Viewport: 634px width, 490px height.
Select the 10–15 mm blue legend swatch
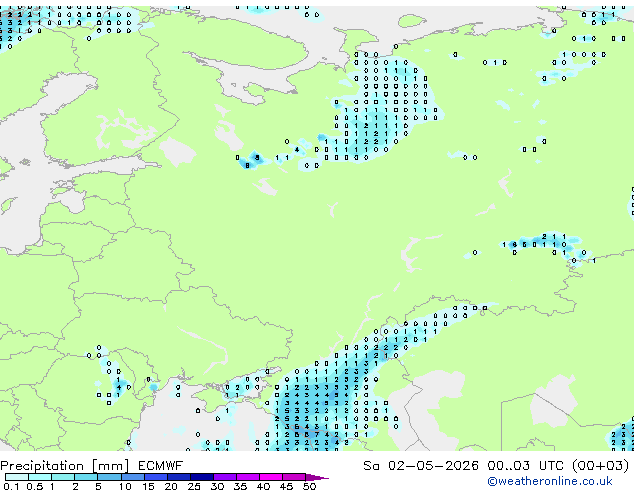pyautogui.click(x=132, y=477)
